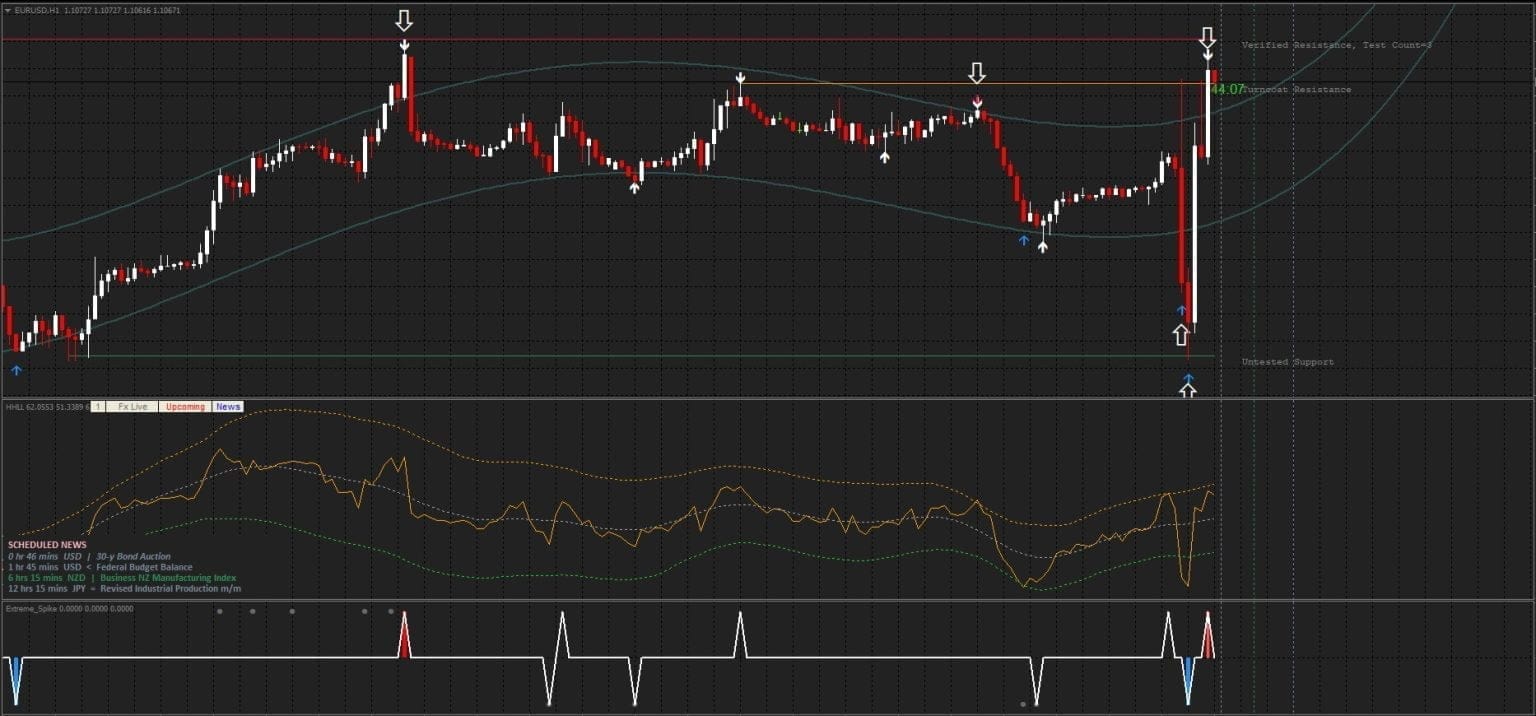
Task: Click the '1' tab next to the HHLL readout
Action: click(96, 407)
